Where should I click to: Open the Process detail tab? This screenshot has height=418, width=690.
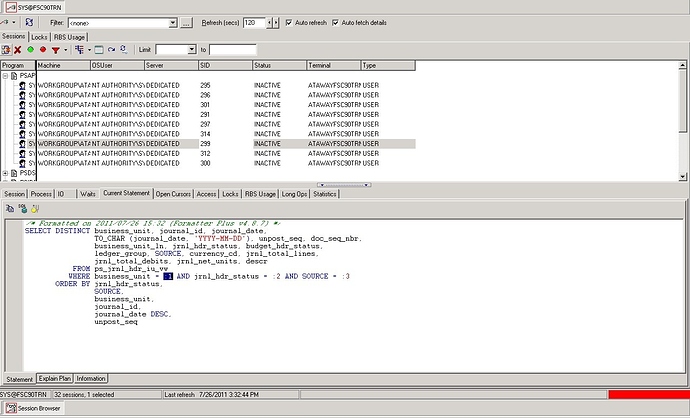click(x=41, y=194)
